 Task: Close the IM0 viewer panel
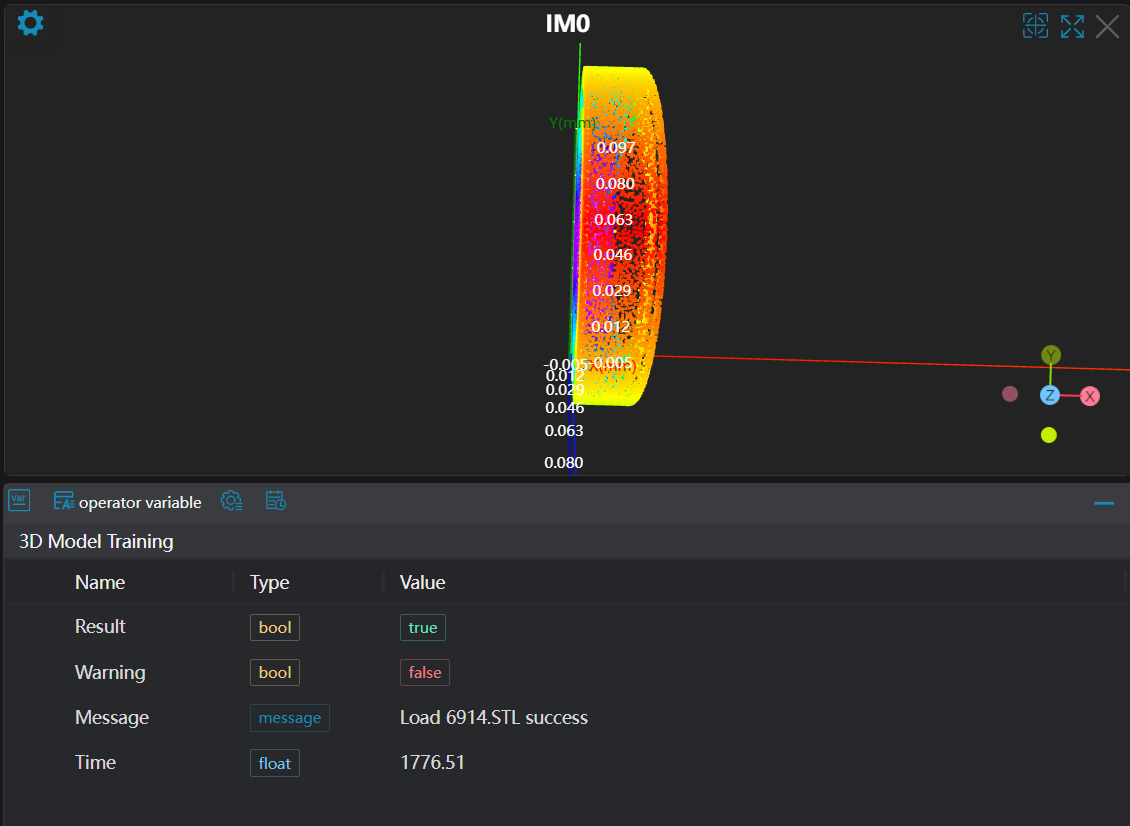coord(1107,26)
